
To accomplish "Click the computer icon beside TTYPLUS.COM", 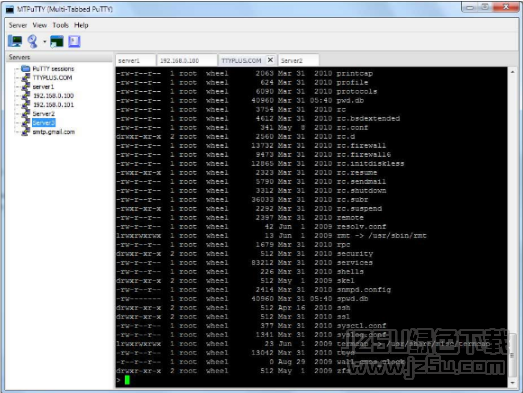I will (x=25, y=78).
